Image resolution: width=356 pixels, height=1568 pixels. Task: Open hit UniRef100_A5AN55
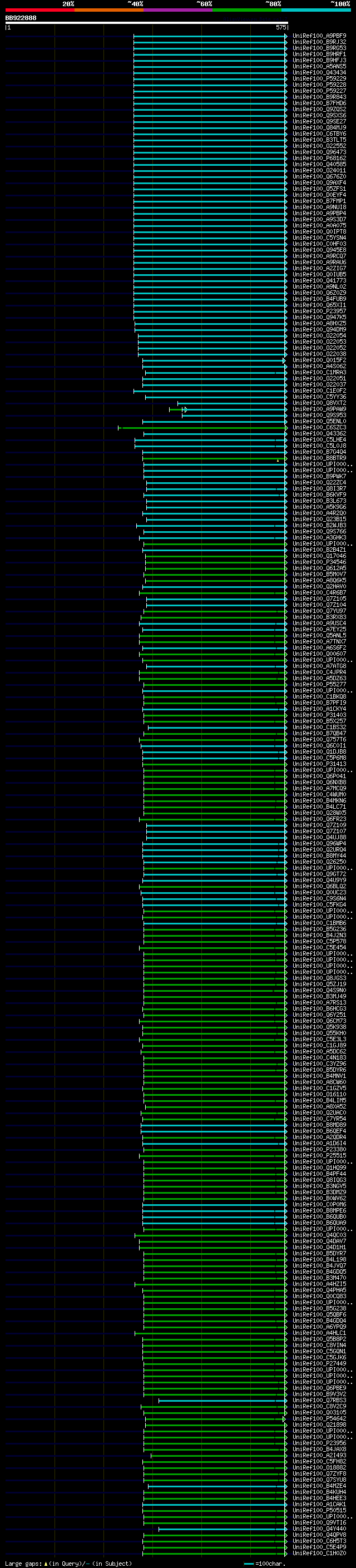pyautogui.click(x=319, y=66)
